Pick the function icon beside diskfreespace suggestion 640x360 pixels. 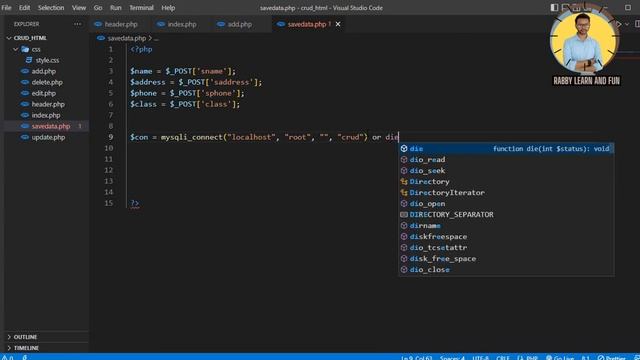(404, 237)
